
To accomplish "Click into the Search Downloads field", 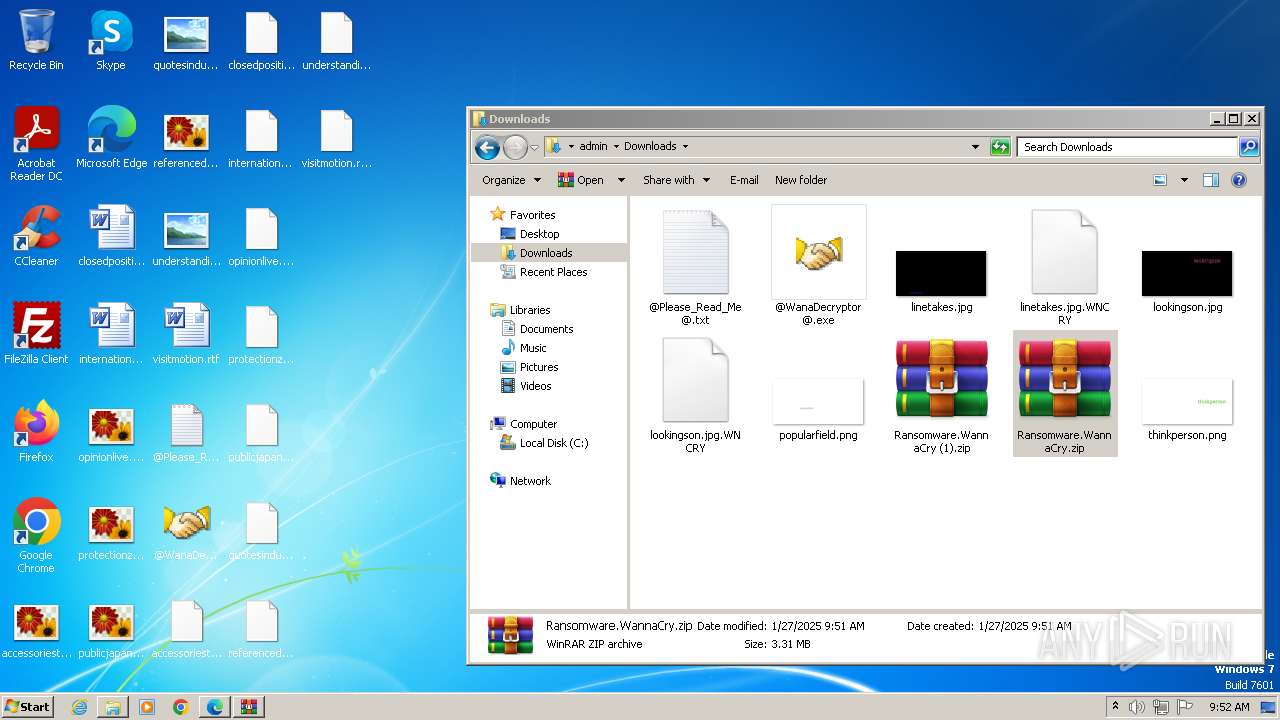I will pos(1127,147).
